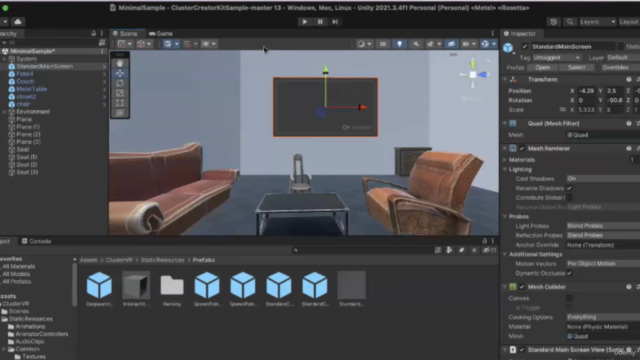The width and height of the screenshot is (640, 360).
Task: Select the combined Transform tool
Action: click(120, 113)
